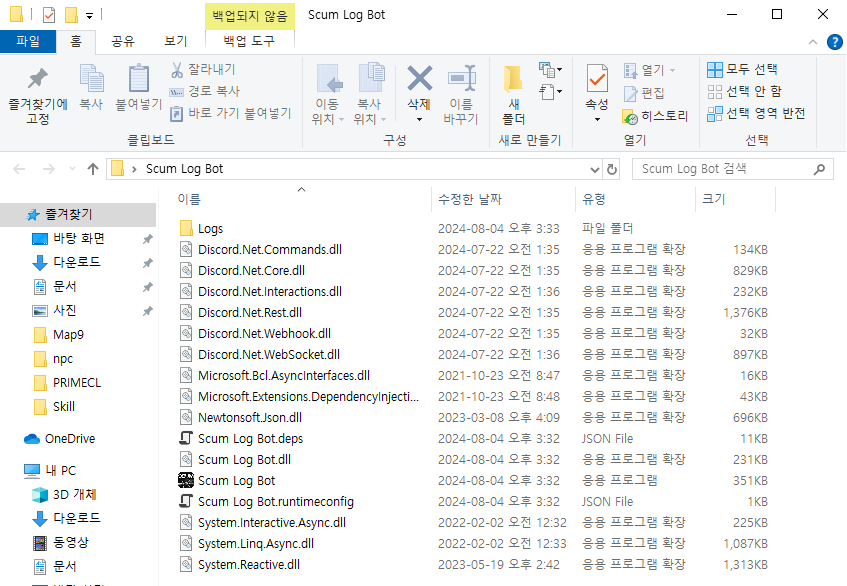Open the recent locations dropdown arrow
Viewport: 847px width, 586px height.
(72, 169)
